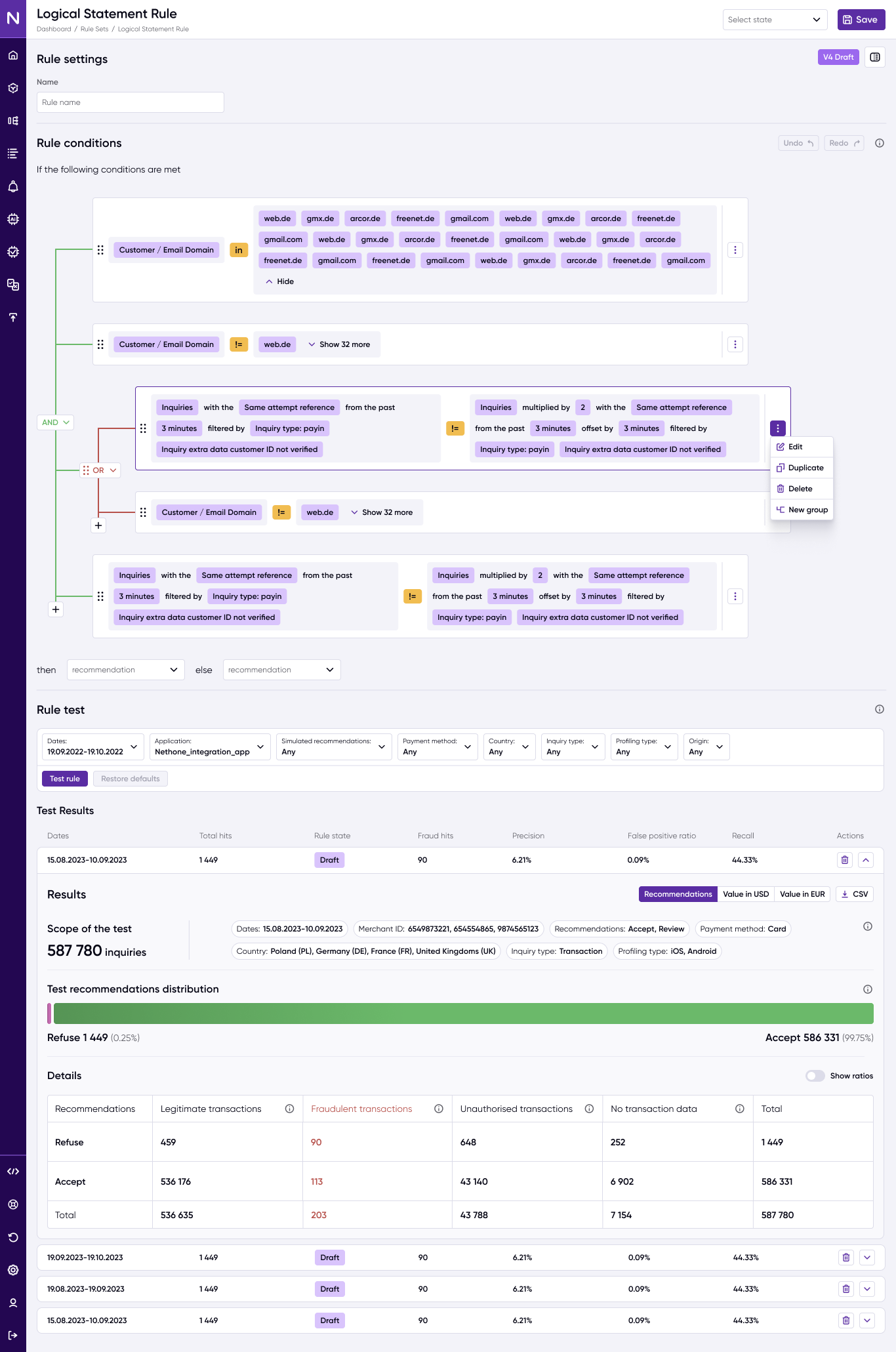
Task: Click the Save button
Action: (861, 20)
